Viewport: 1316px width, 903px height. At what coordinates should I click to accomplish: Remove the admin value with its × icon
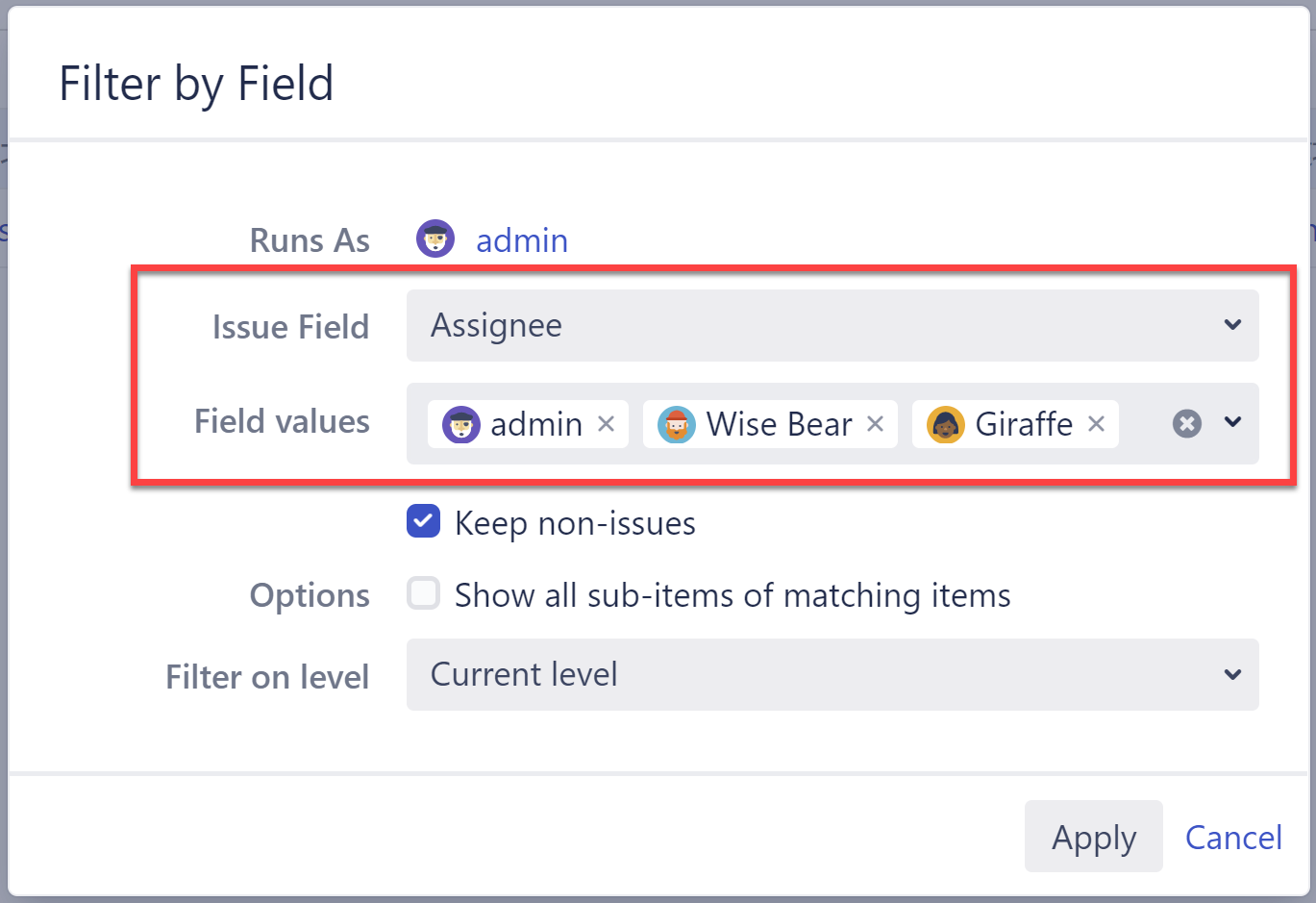click(x=606, y=423)
